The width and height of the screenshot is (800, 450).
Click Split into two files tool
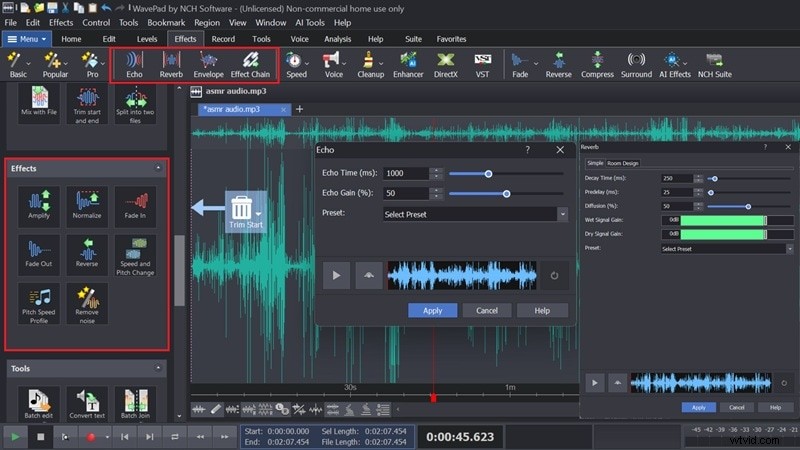(135, 104)
